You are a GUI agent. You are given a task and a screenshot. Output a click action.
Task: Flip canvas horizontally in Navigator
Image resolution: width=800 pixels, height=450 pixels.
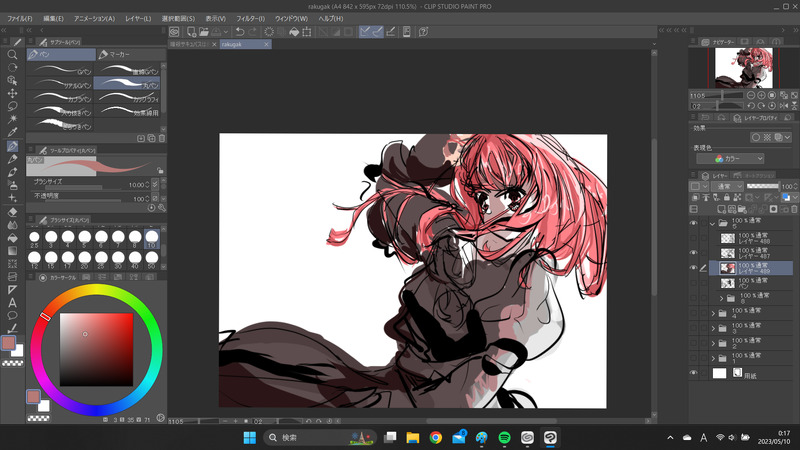pyautogui.click(x=784, y=106)
